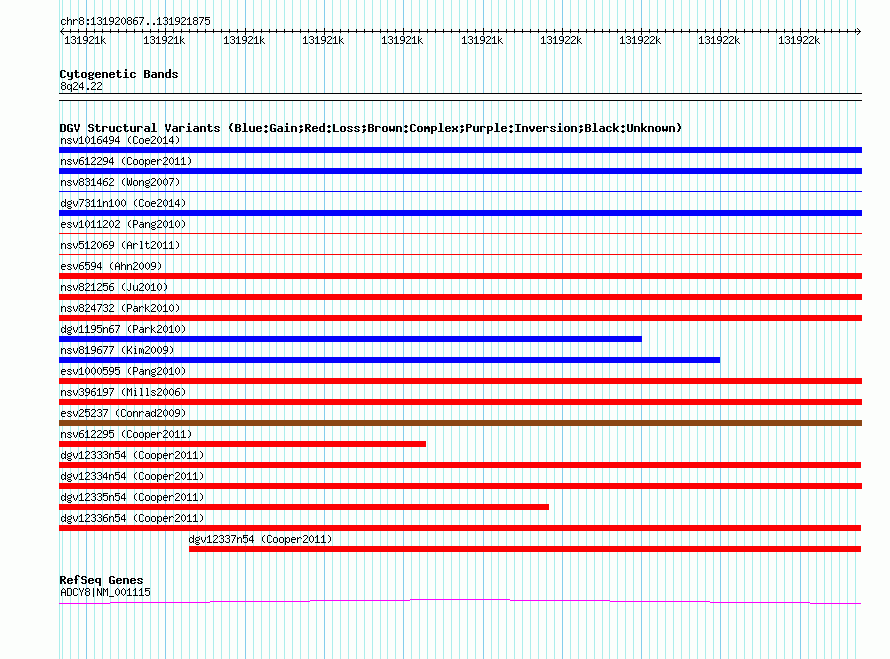The image size is (890, 659).
Task: Click the esv6594 (Ahn2009) label
Action: [x=111, y=266]
